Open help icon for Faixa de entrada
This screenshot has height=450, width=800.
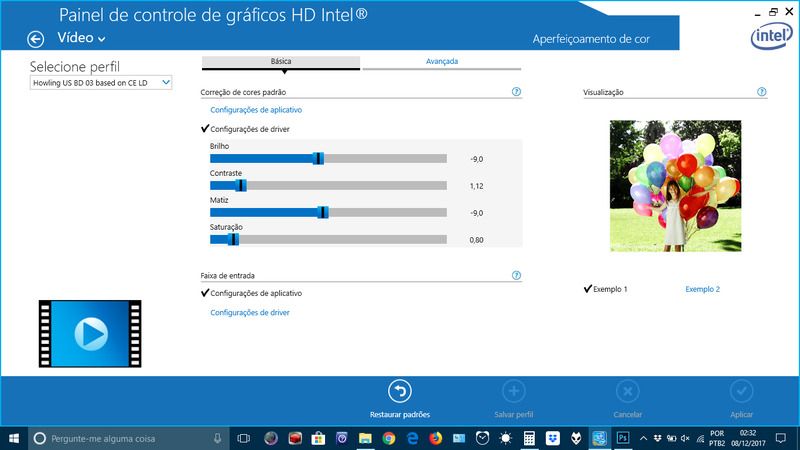pos(516,276)
